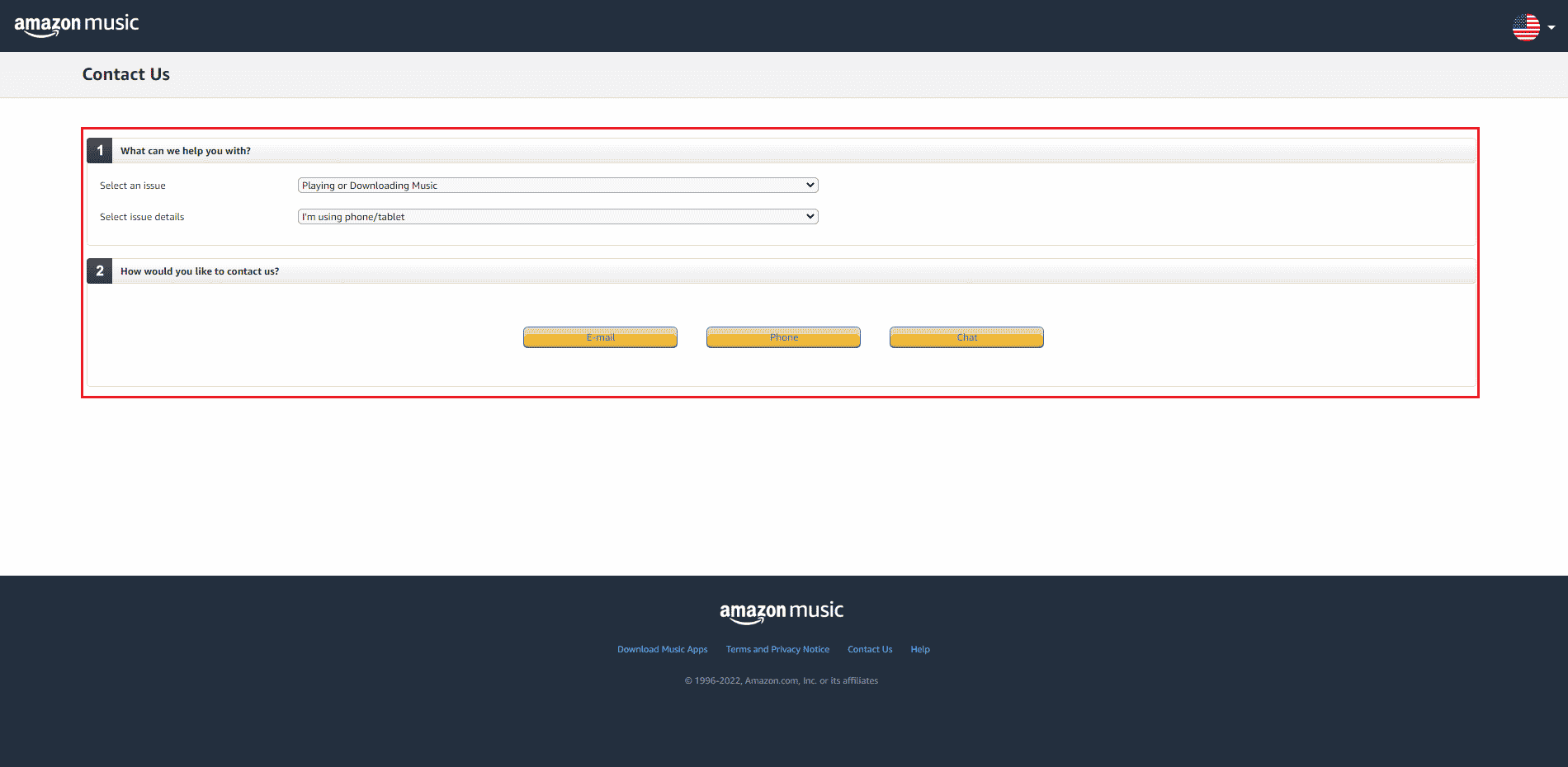
Task: Open Help footer link
Action: tap(920, 650)
